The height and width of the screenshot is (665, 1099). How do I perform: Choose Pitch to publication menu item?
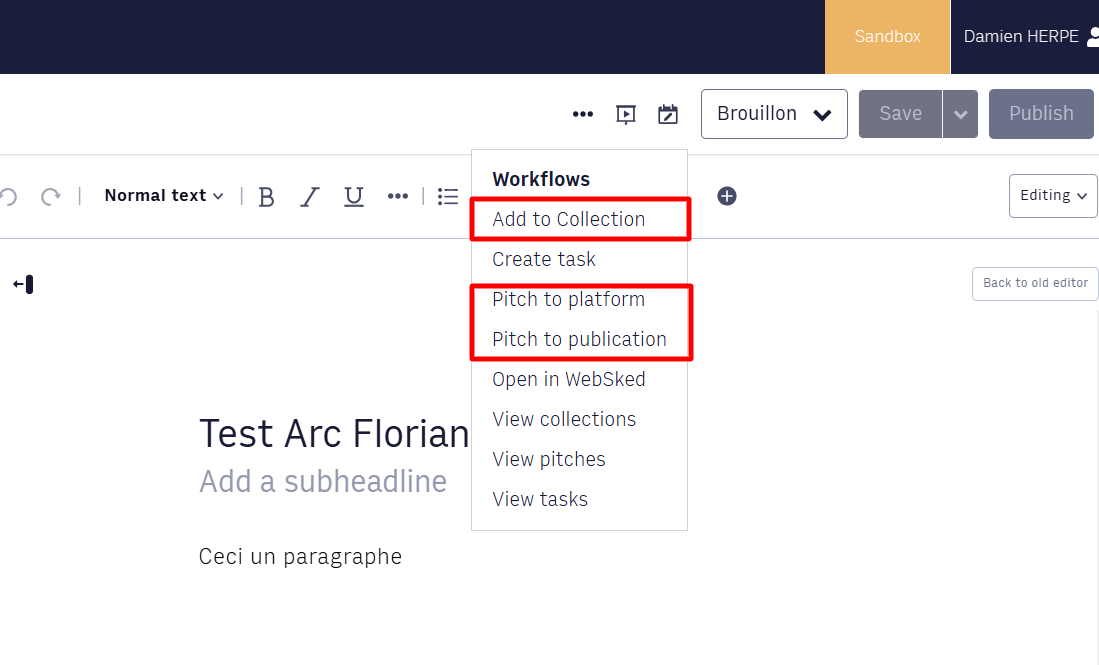click(x=579, y=339)
